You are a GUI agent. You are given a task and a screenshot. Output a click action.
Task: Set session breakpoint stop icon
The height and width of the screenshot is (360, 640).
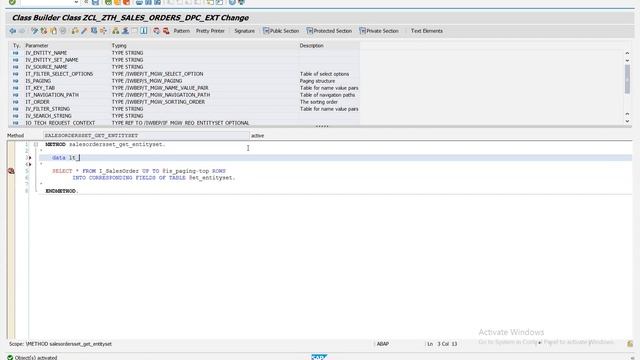pyautogui.click(x=157, y=31)
